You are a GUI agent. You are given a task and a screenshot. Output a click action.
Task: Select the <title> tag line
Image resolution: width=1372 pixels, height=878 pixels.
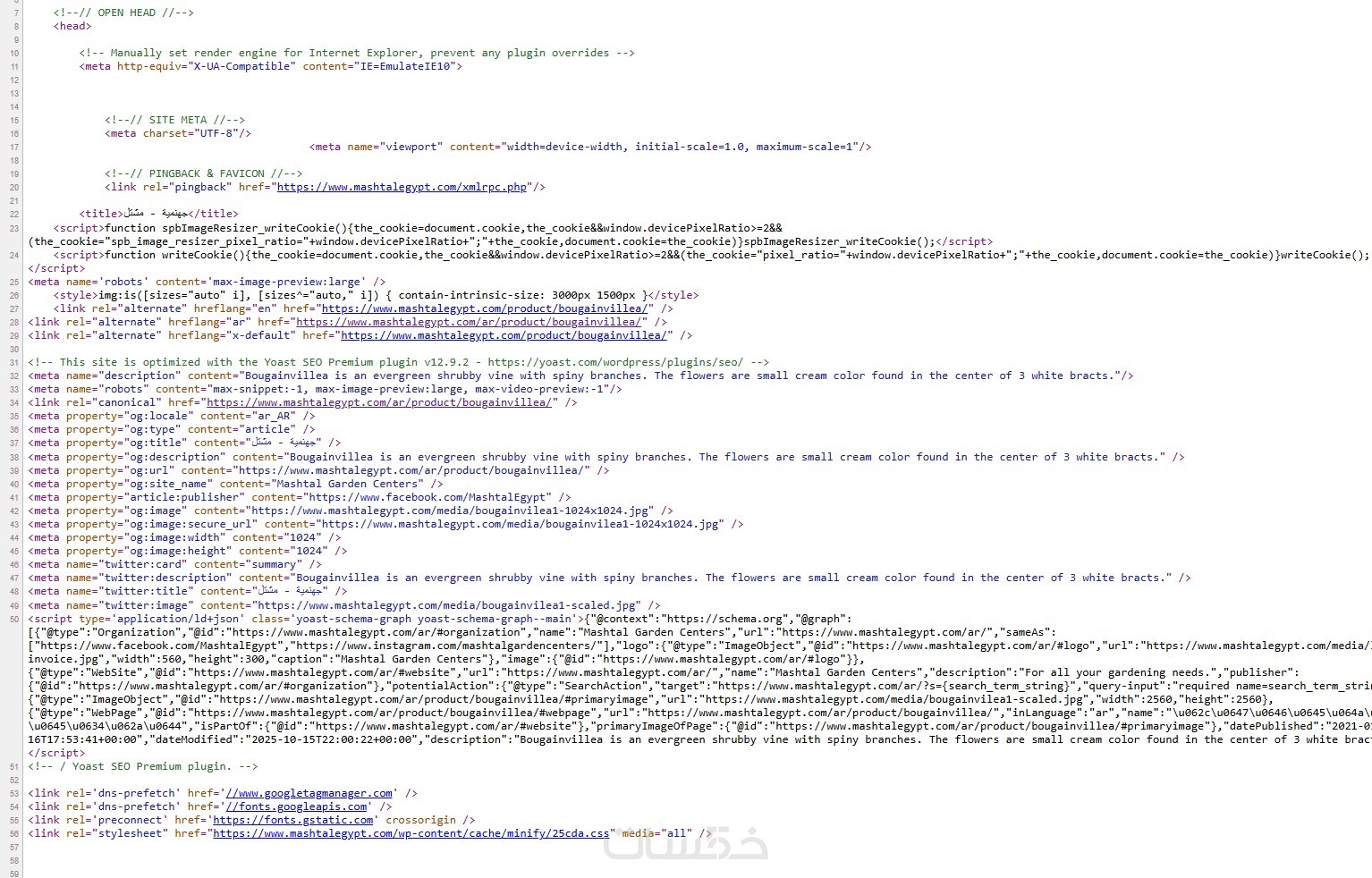158,214
